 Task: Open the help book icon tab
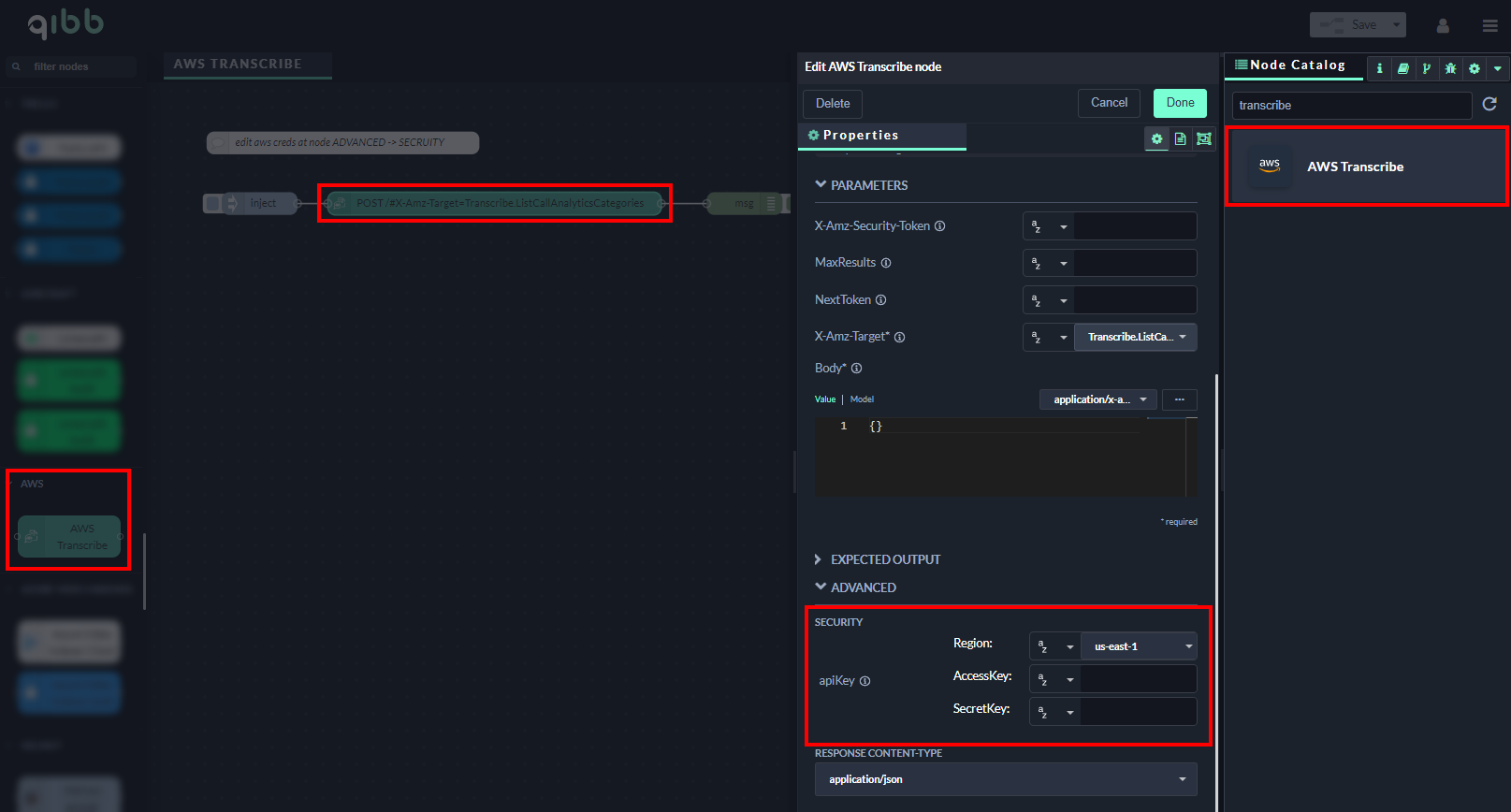point(1402,68)
